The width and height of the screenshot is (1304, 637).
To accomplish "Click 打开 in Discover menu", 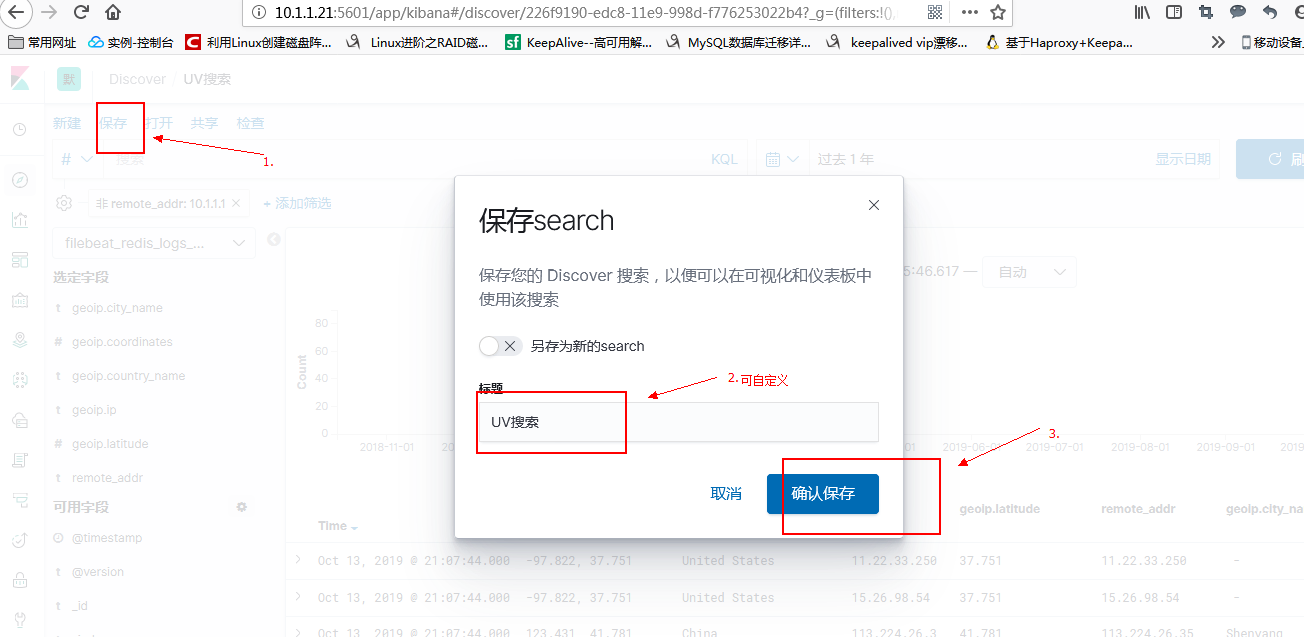I will pos(159,123).
